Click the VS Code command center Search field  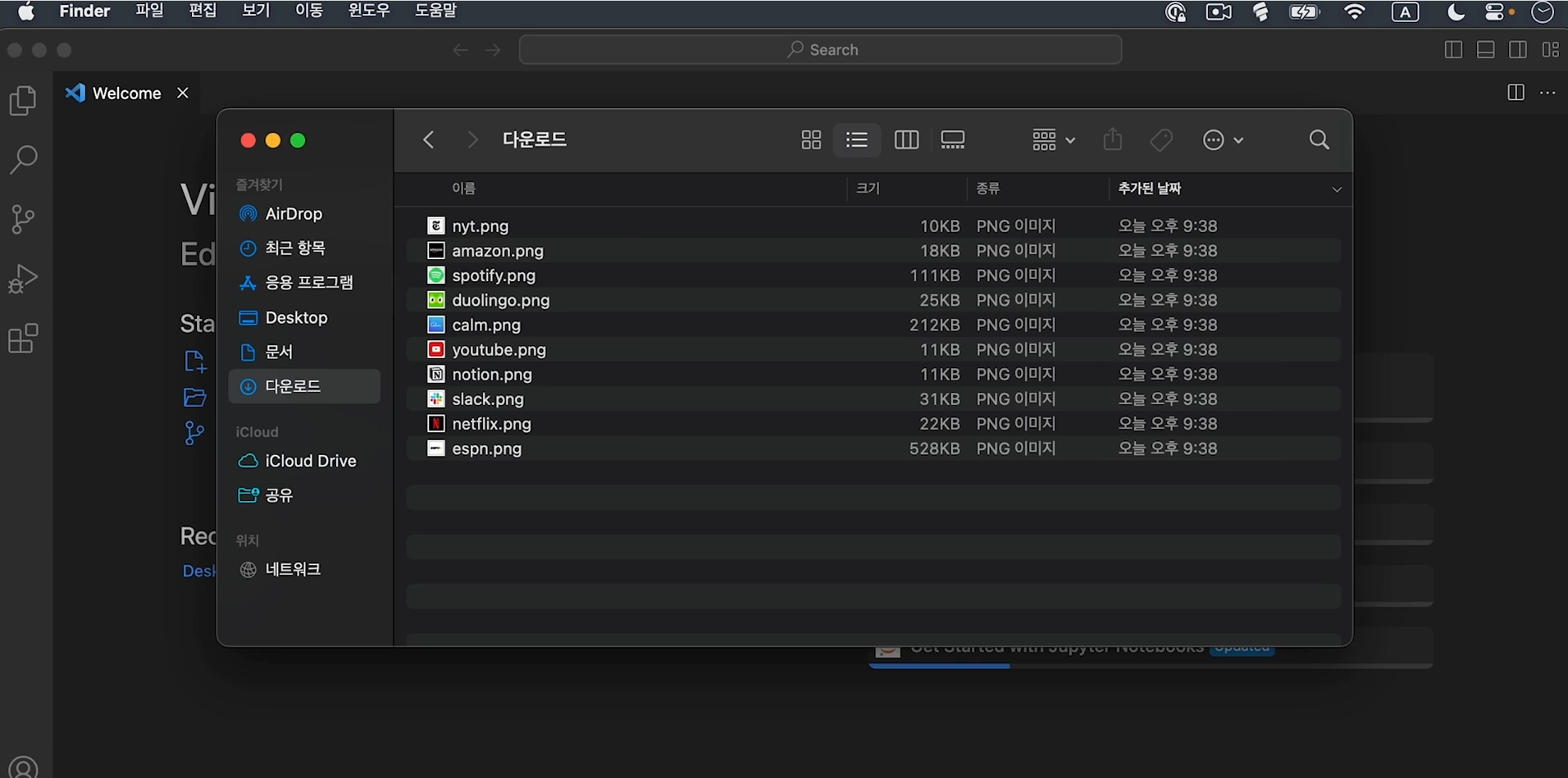(820, 50)
